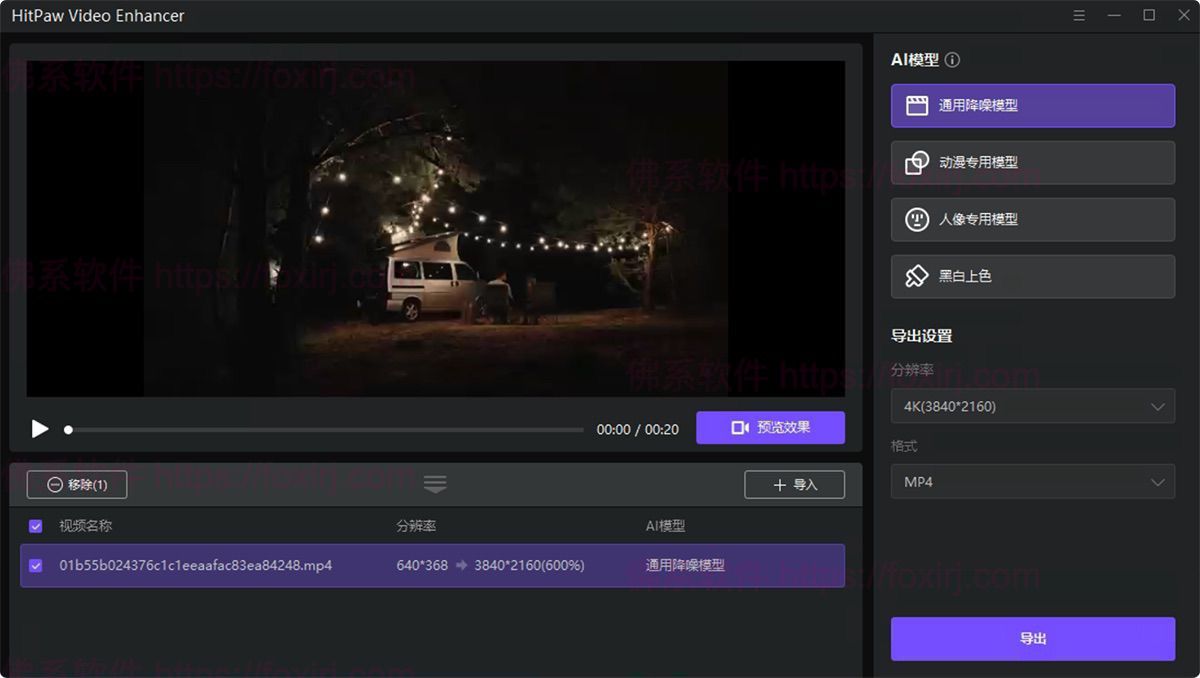Select the 人像专用模型 portrait model
The image size is (1200, 678).
point(1032,219)
